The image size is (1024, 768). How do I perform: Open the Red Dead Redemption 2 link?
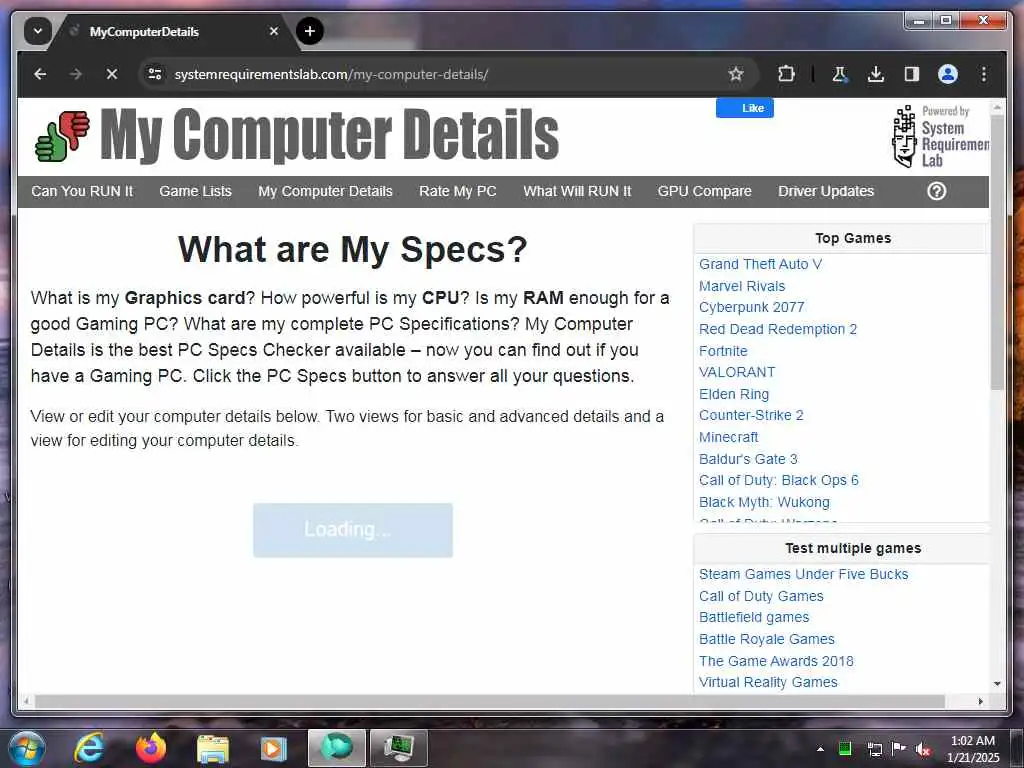point(778,329)
